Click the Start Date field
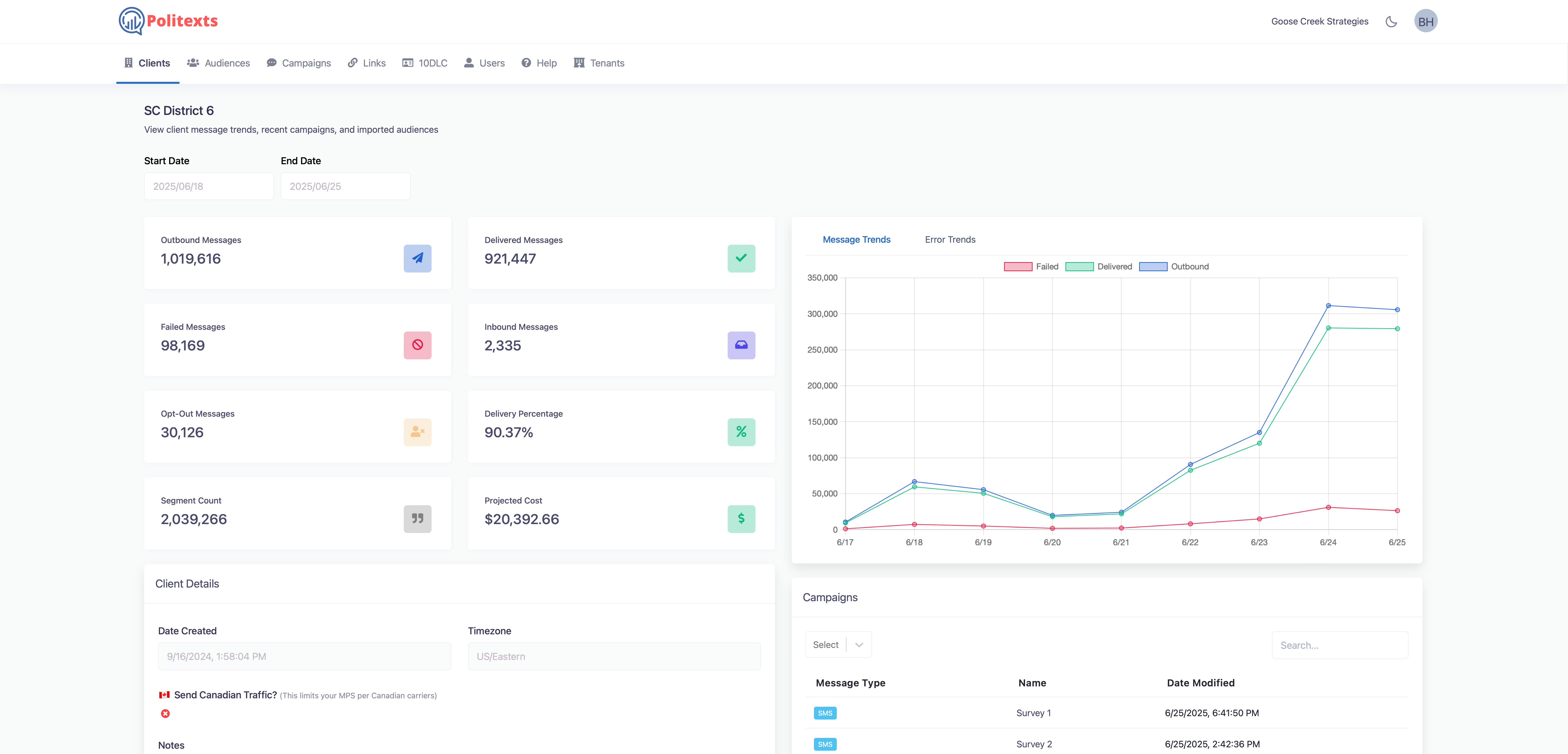 [x=209, y=186]
